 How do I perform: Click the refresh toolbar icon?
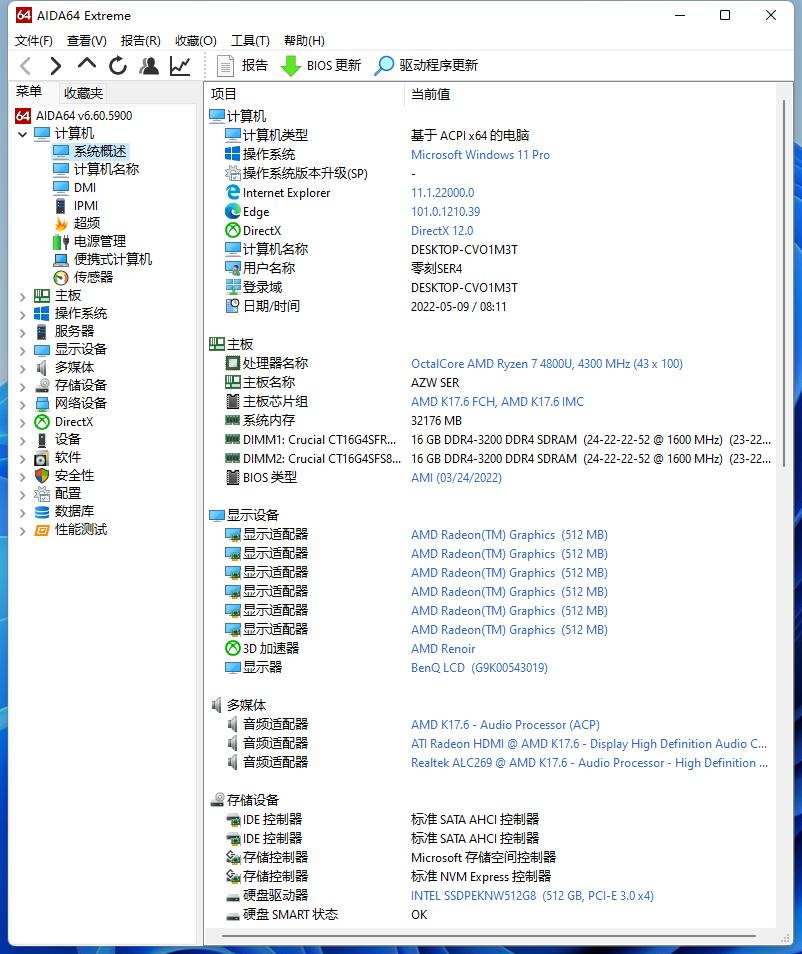point(118,66)
